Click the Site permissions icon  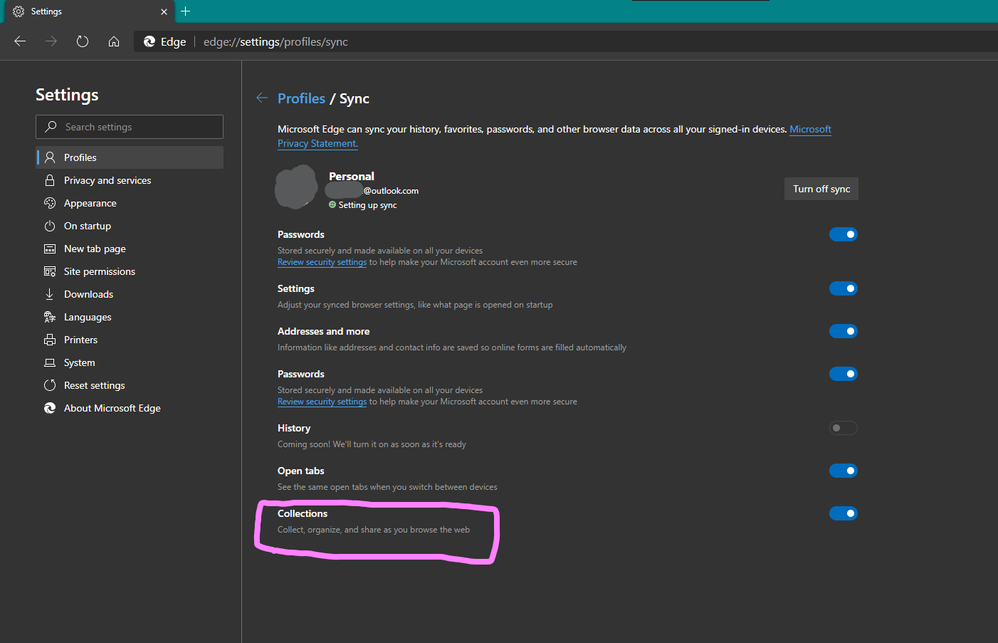[50, 271]
